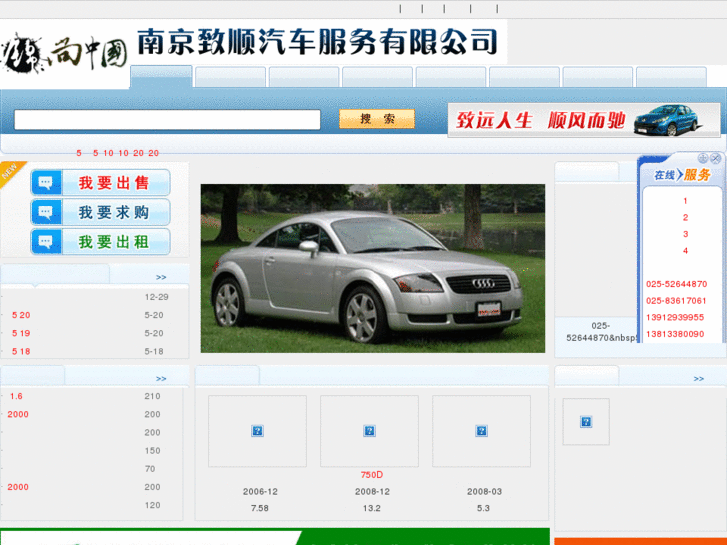Screen dimensions: 727x545
Task: Click the 致远人生 顺风而驰 car banner
Action: pyautogui.click(x=585, y=119)
